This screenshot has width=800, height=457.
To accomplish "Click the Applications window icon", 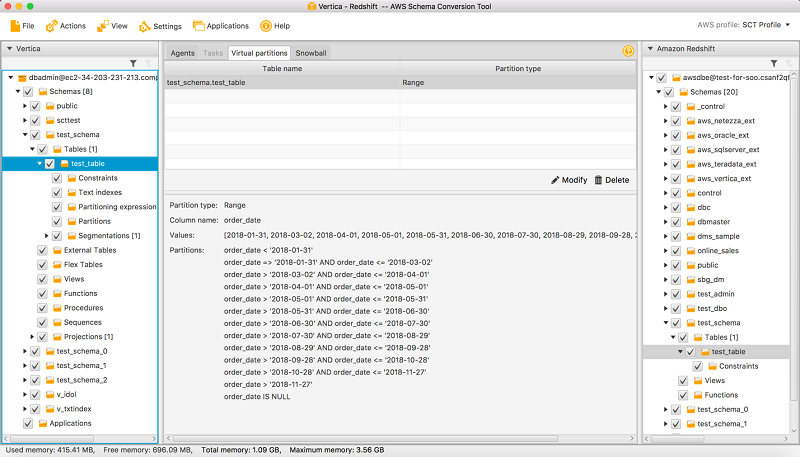I will coord(198,26).
